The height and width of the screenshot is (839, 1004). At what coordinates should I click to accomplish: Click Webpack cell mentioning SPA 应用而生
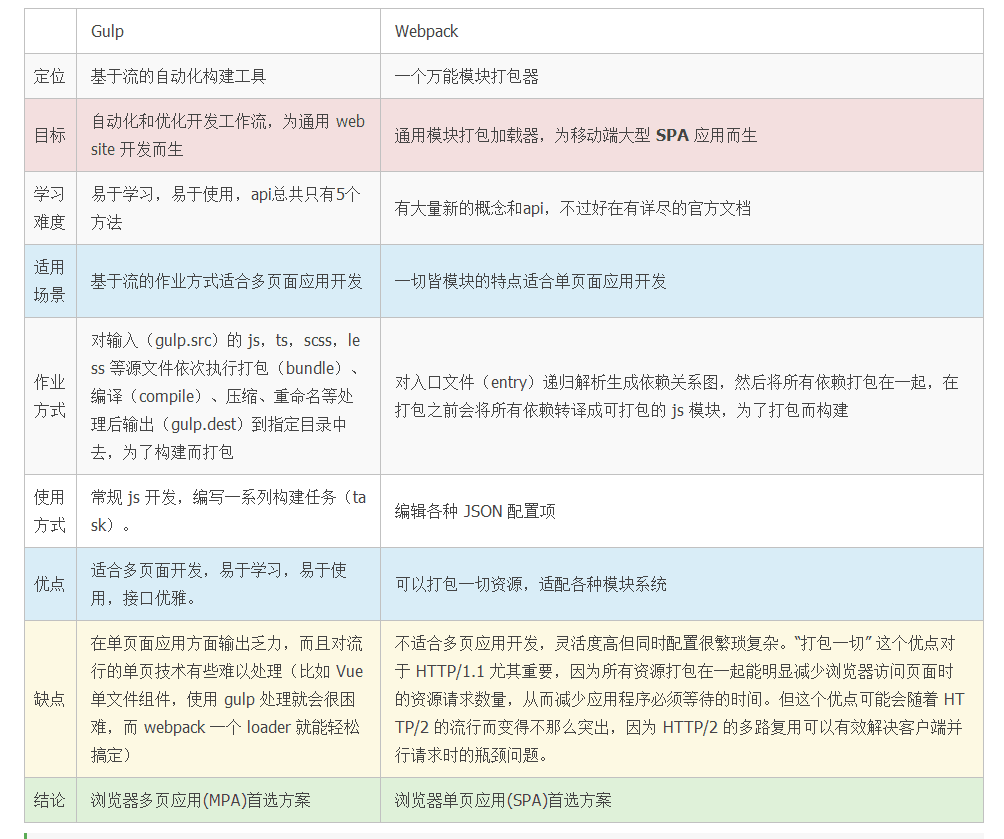(x=682, y=135)
